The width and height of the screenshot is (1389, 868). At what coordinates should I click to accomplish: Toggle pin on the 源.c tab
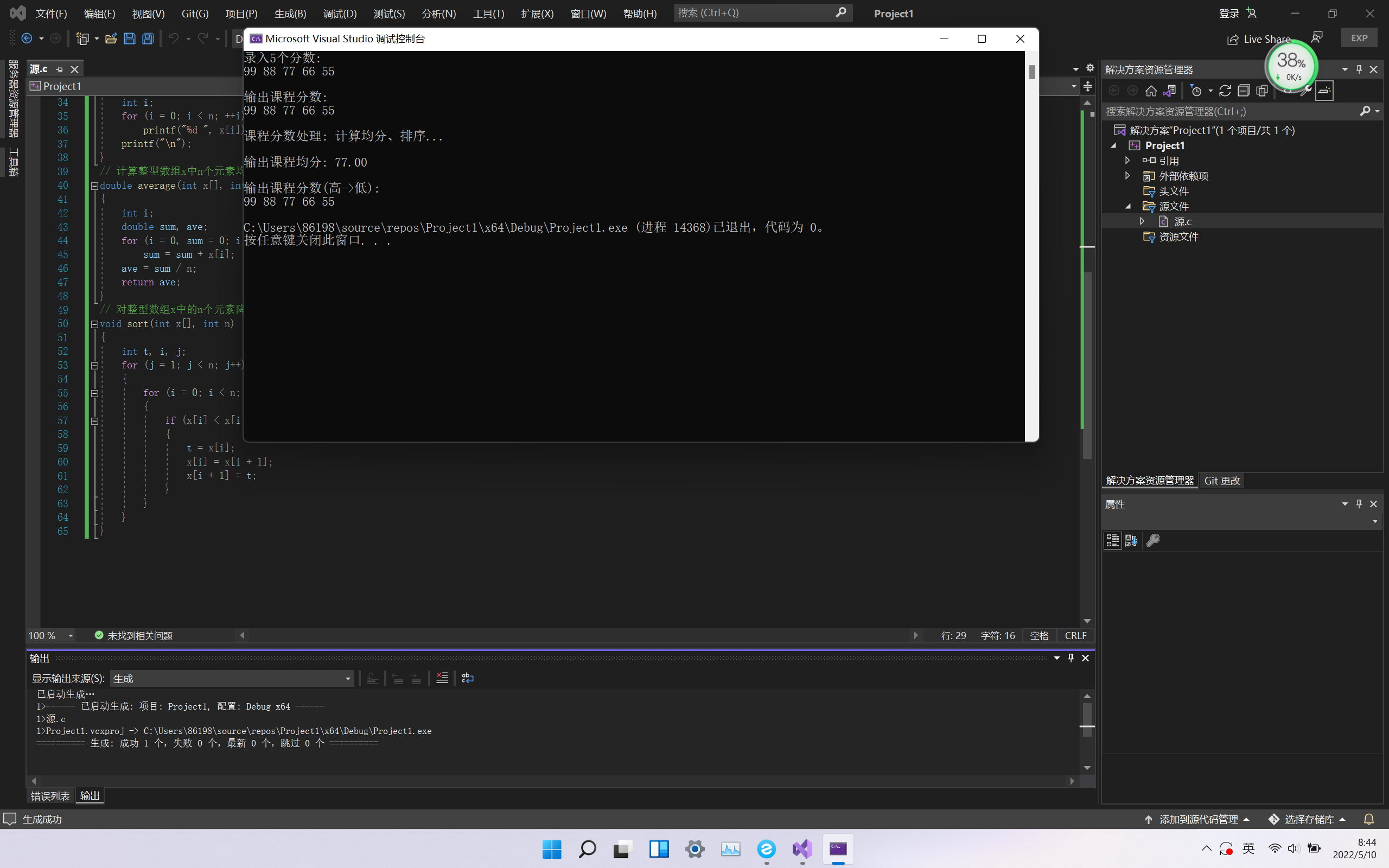[59, 69]
